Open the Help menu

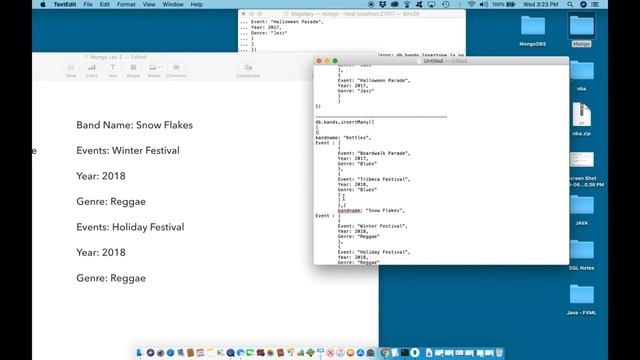(197, 4)
